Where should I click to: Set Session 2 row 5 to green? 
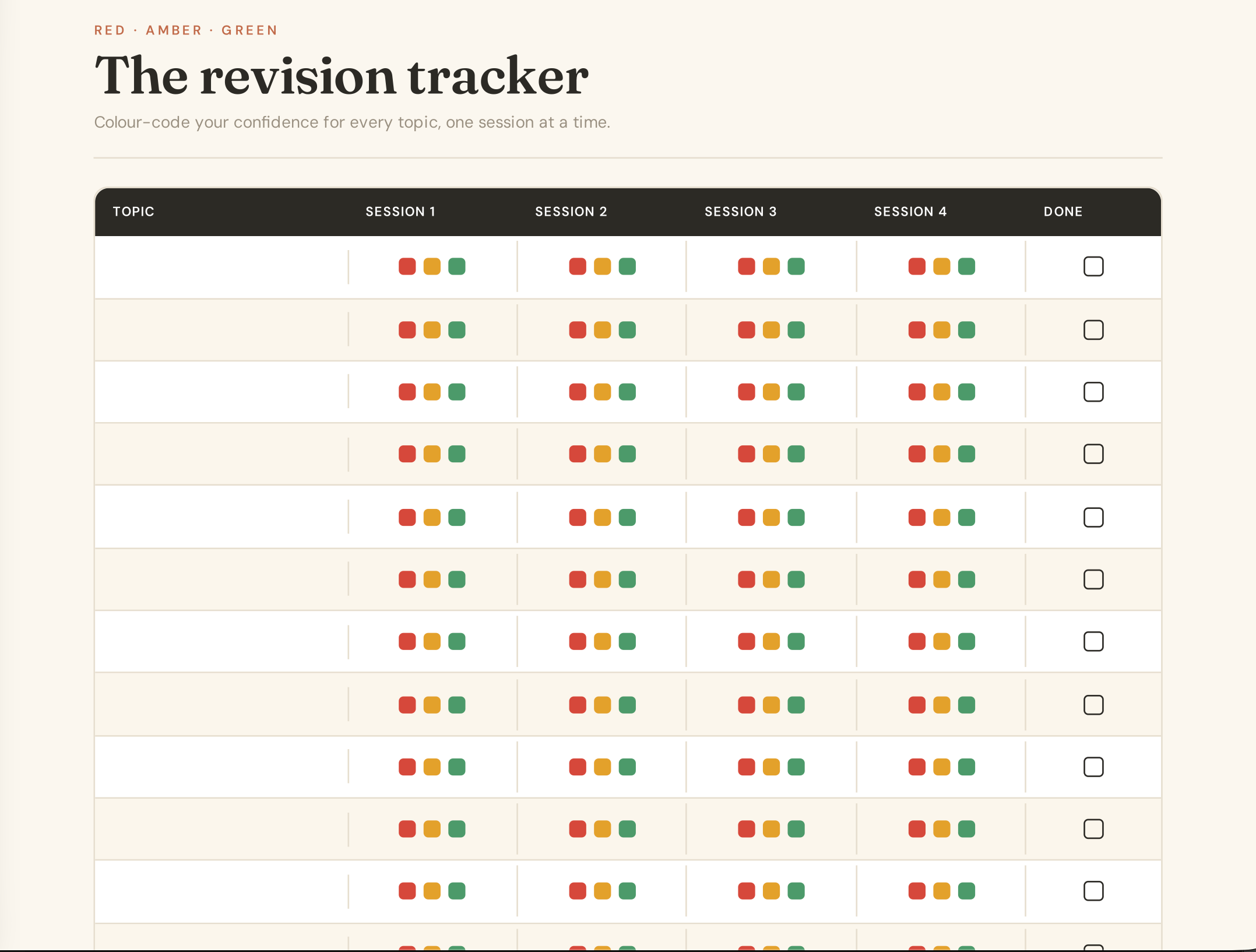click(x=627, y=517)
